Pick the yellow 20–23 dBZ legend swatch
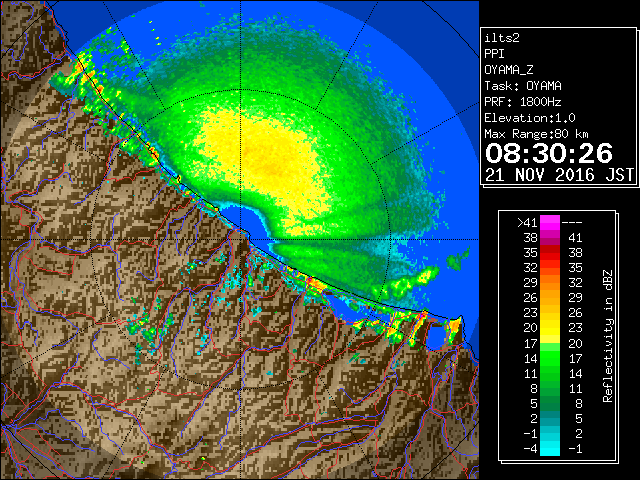 (x=550, y=328)
